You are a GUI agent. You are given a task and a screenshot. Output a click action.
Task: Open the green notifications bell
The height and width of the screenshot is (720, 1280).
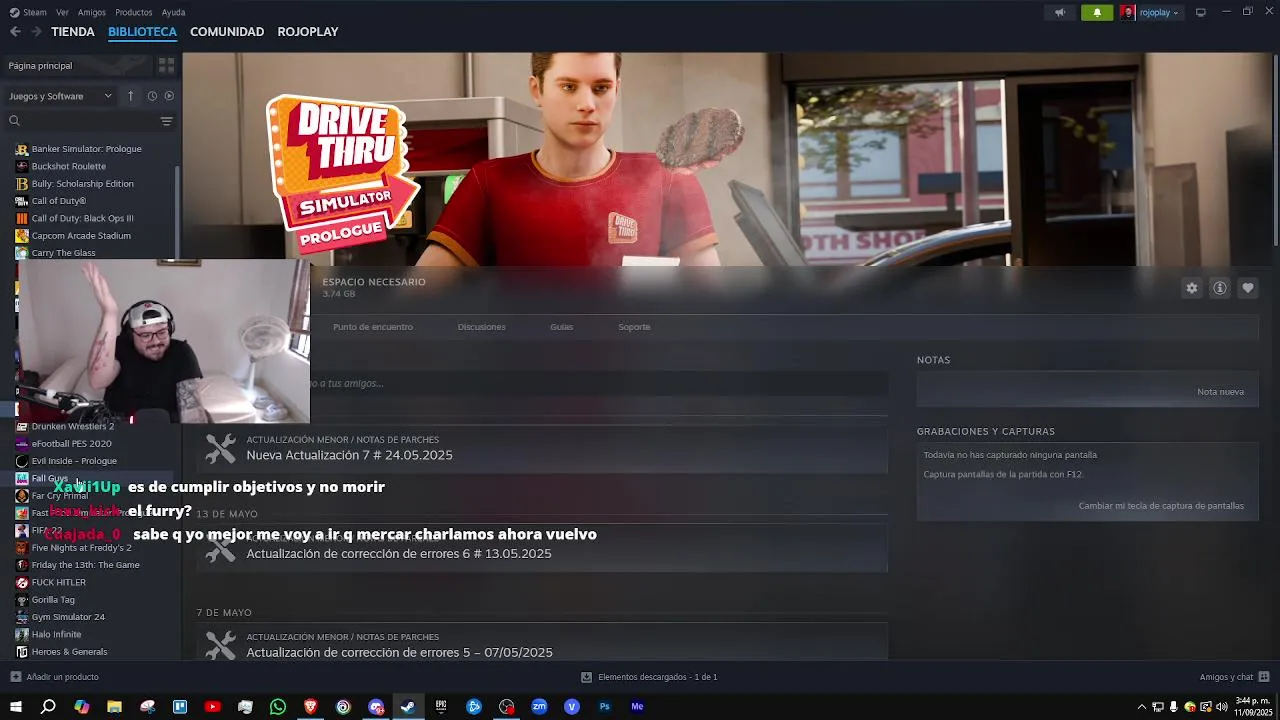tap(1097, 12)
